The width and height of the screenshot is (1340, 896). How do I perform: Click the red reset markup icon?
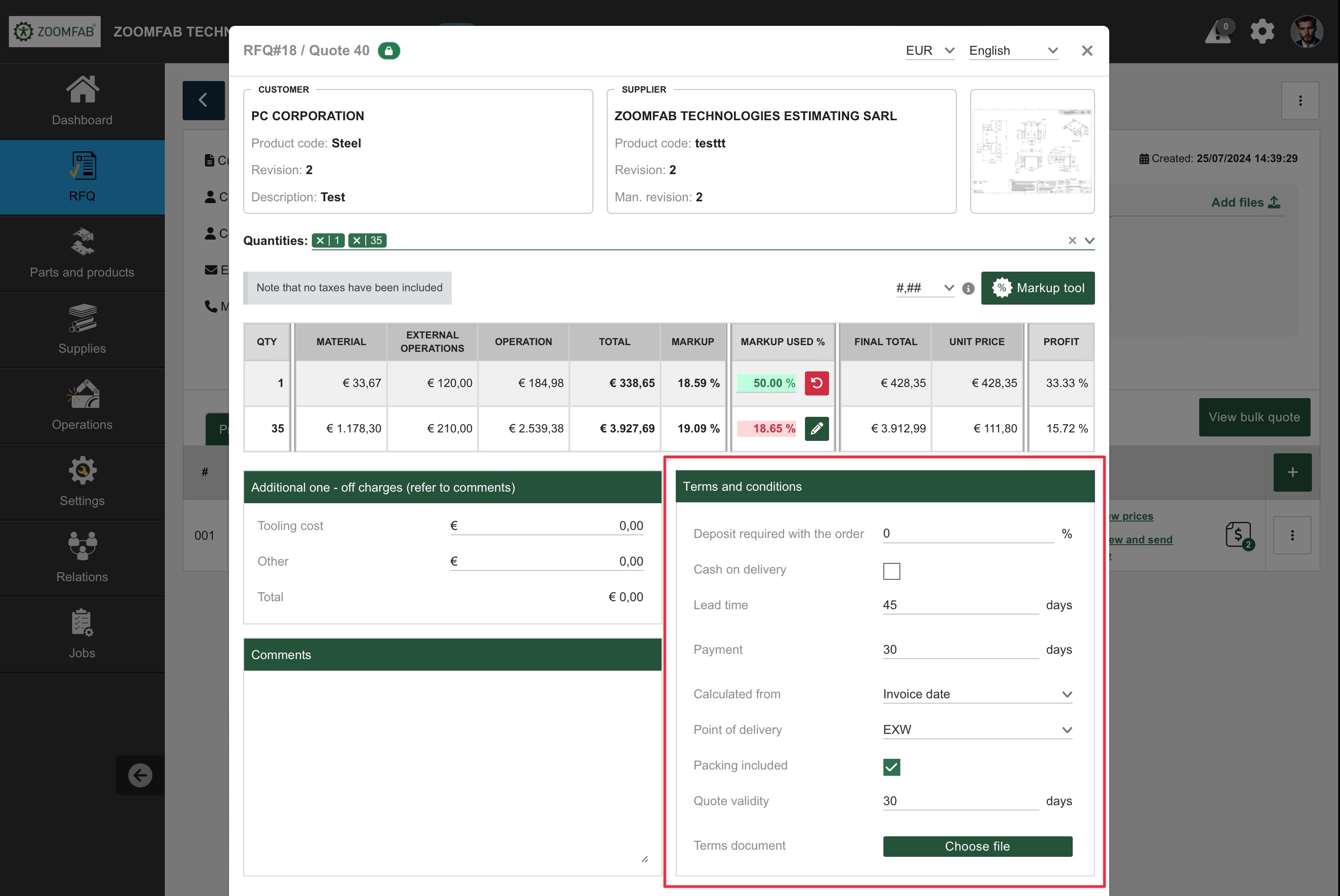click(817, 383)
